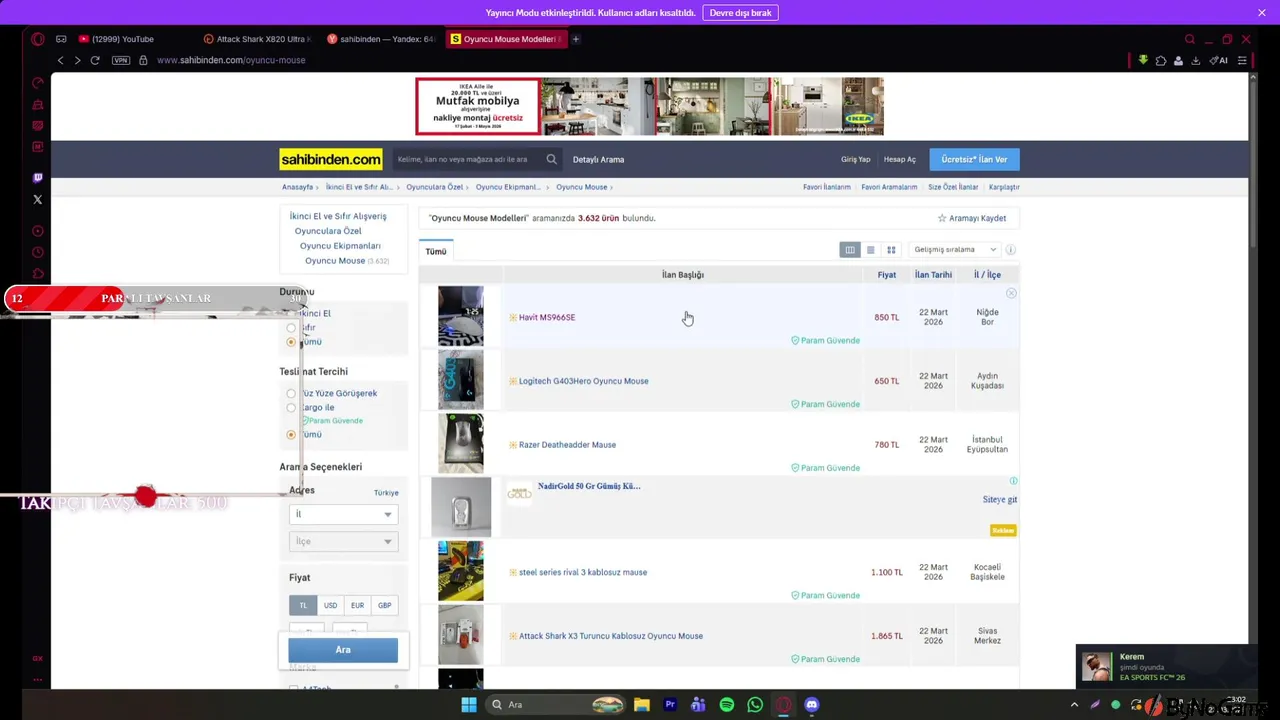This screenshot has height=720, width=1280.
Task: Open the Windows Start button
Action: [x=469, y=705]
